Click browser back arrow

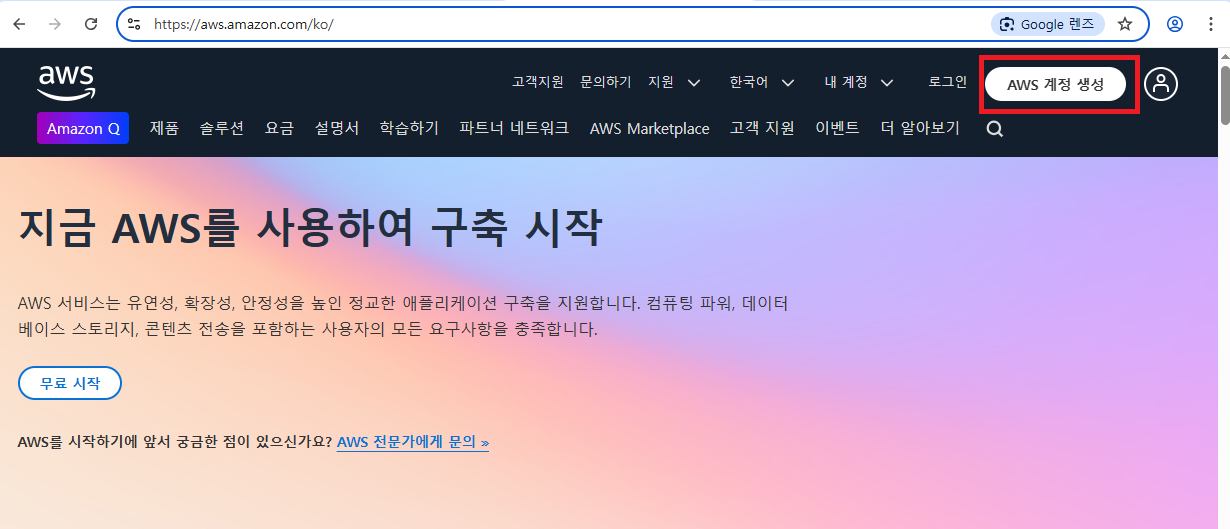click(19, 24)
